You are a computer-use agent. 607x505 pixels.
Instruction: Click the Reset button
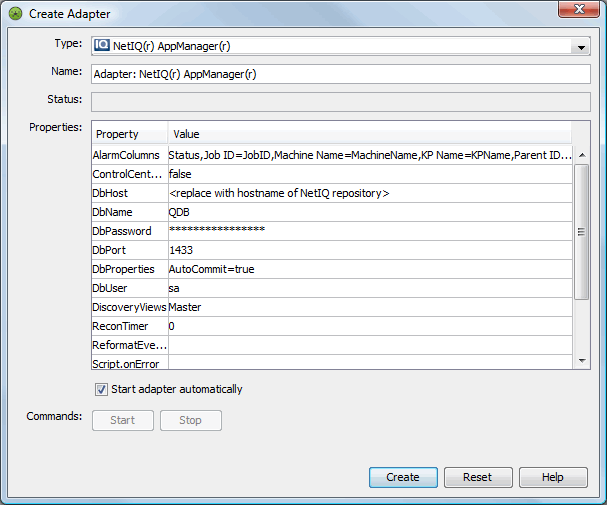click(478, 477)
